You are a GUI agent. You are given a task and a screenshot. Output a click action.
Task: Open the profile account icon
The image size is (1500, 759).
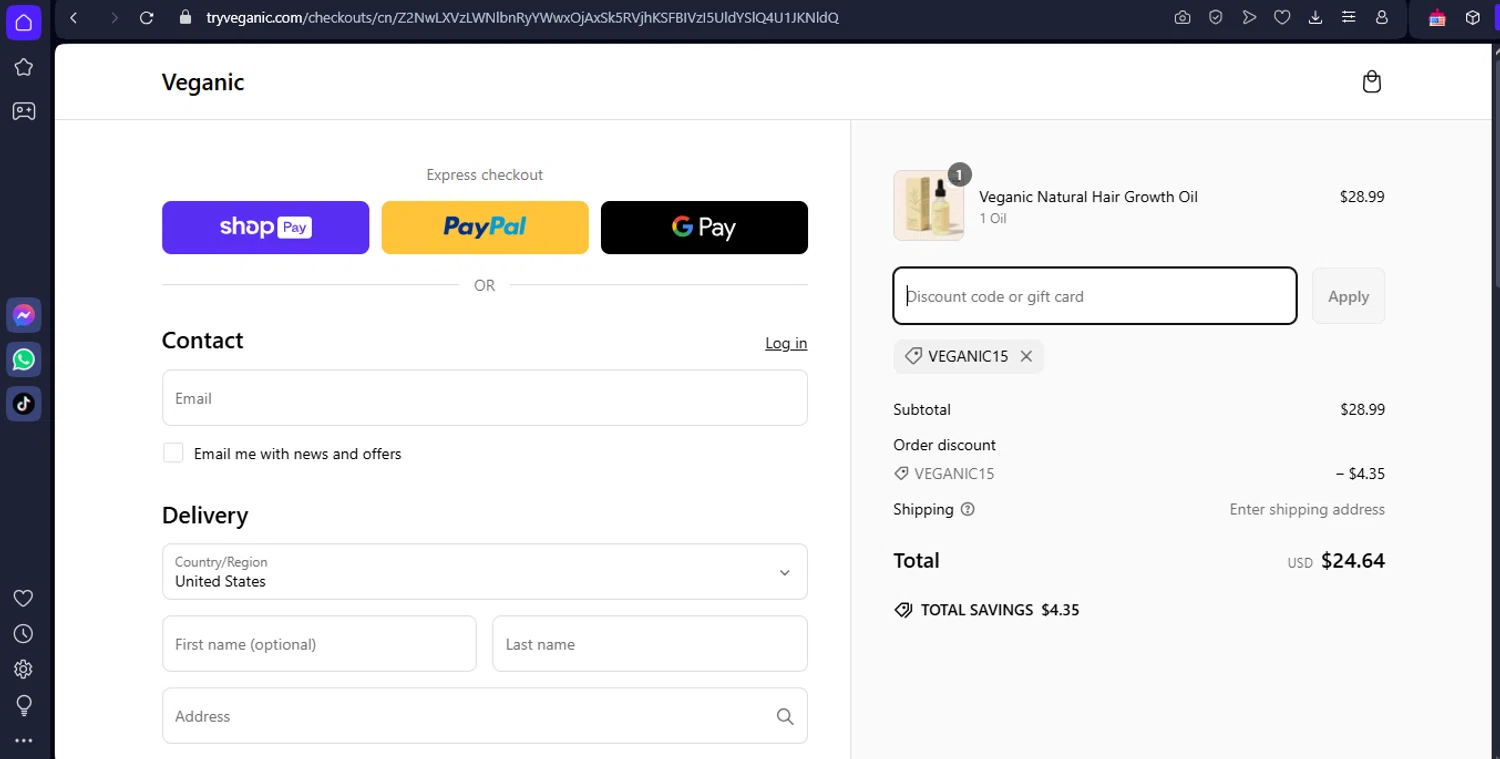pyautogui.click(x=1382, y=18)
